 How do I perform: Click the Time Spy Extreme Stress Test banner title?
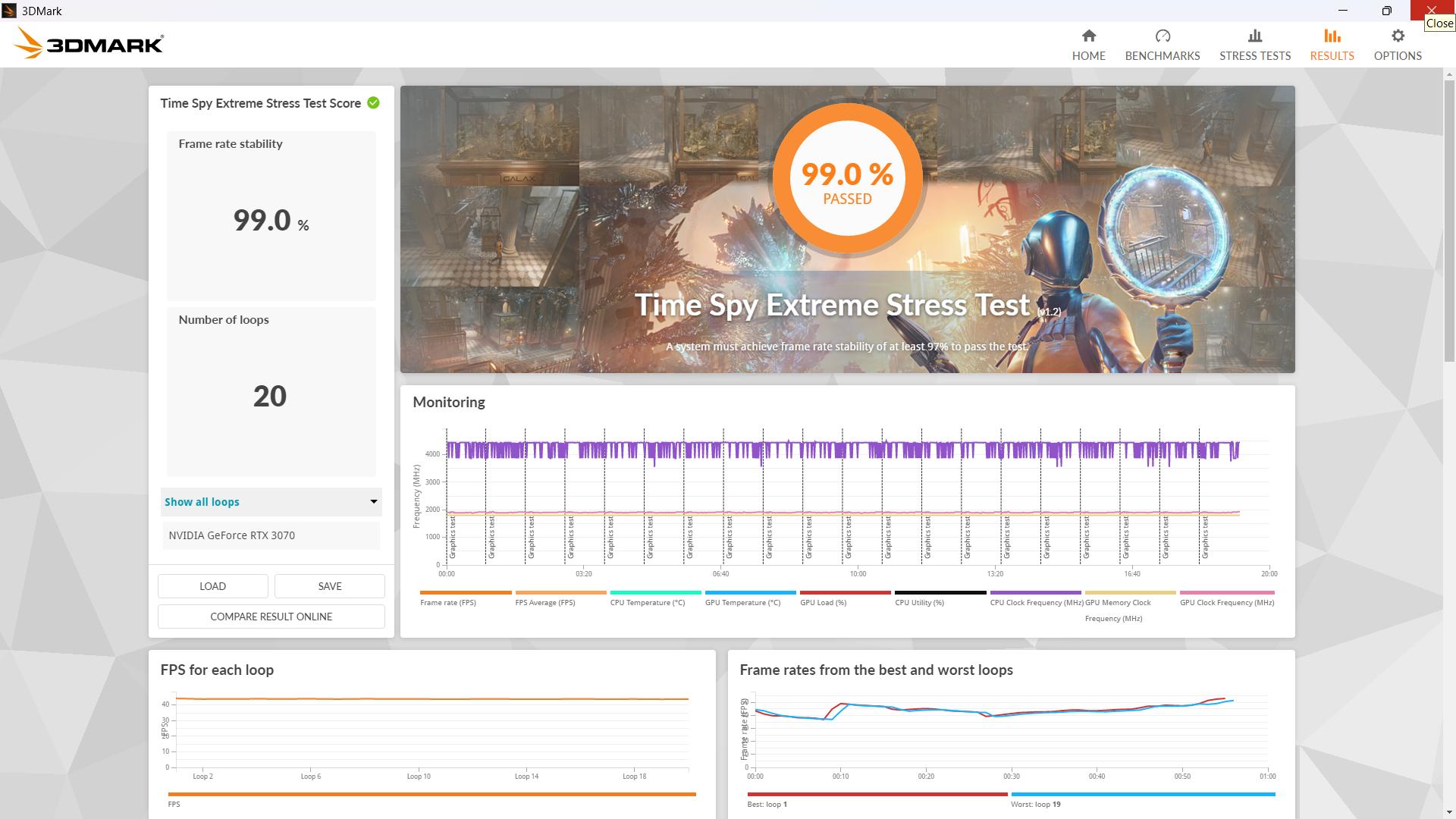[x=832, y=305]
